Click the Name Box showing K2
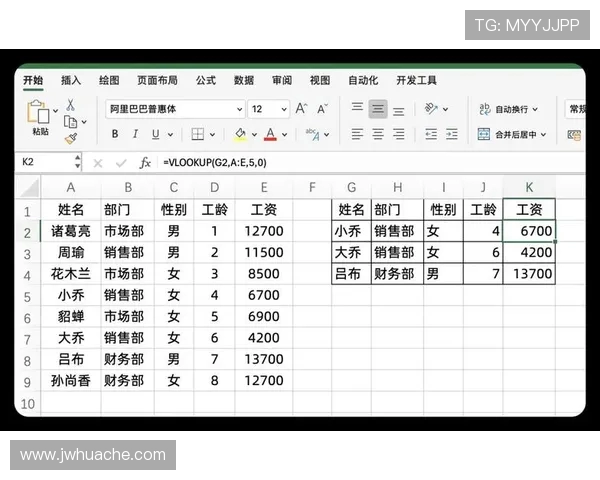 [45, 162]
